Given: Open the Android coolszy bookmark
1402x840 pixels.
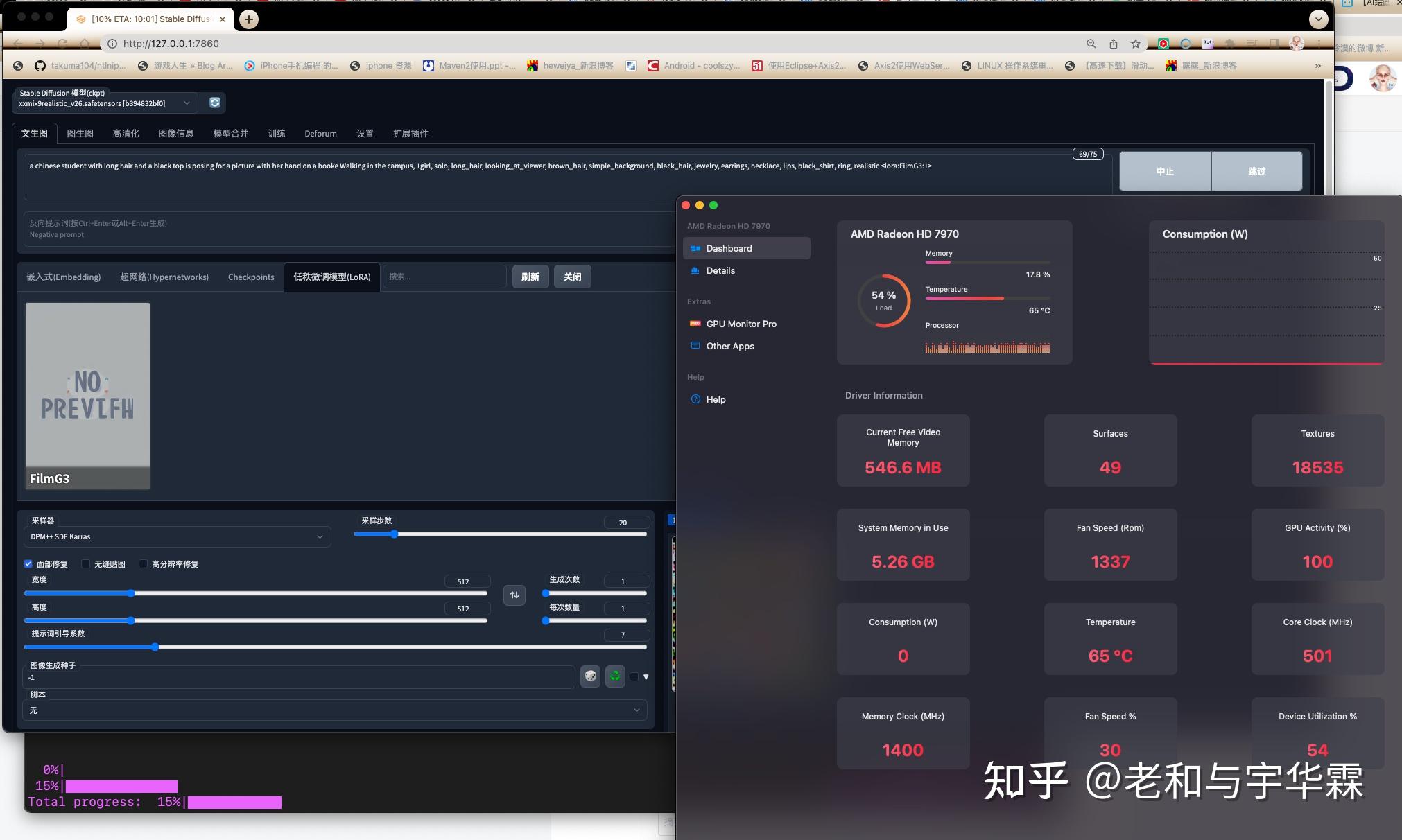Looking at the screenshot, I should pos(693,66).
